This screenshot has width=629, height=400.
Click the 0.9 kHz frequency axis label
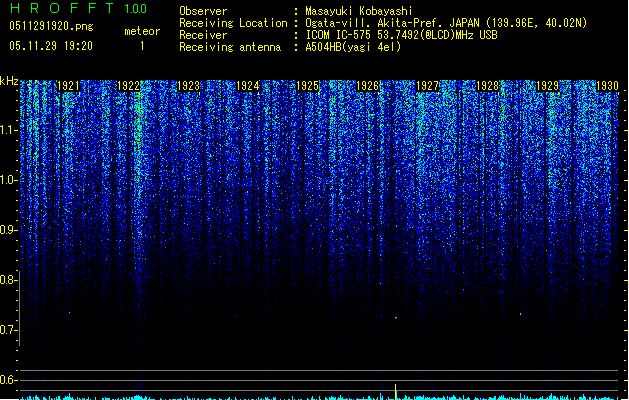[x=8, y=230]
